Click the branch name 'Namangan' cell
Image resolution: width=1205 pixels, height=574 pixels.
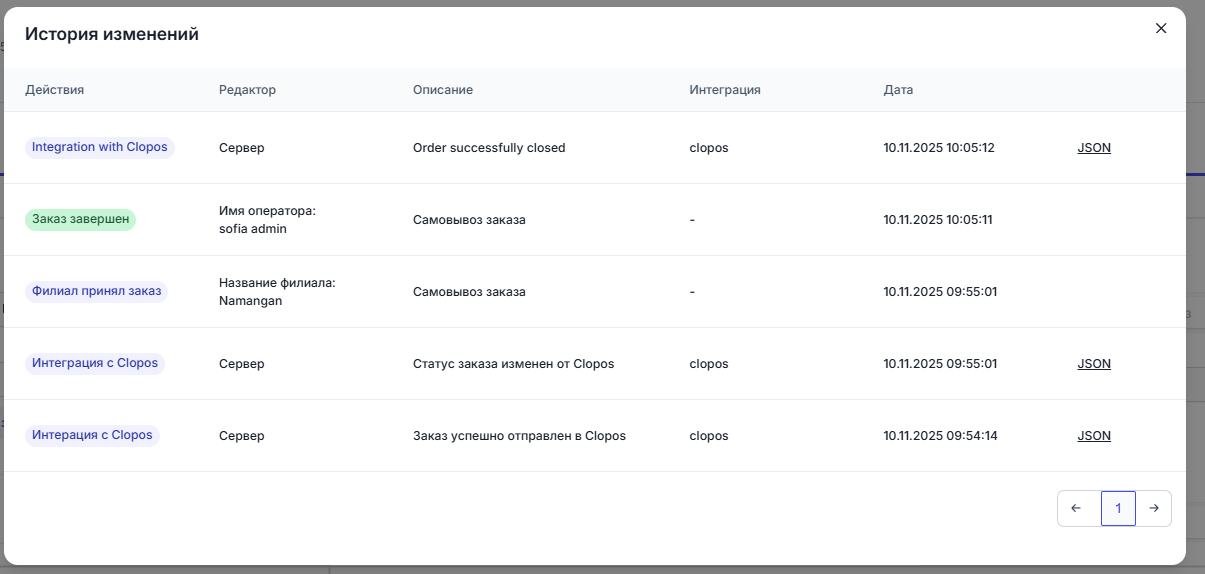(251, 300)
